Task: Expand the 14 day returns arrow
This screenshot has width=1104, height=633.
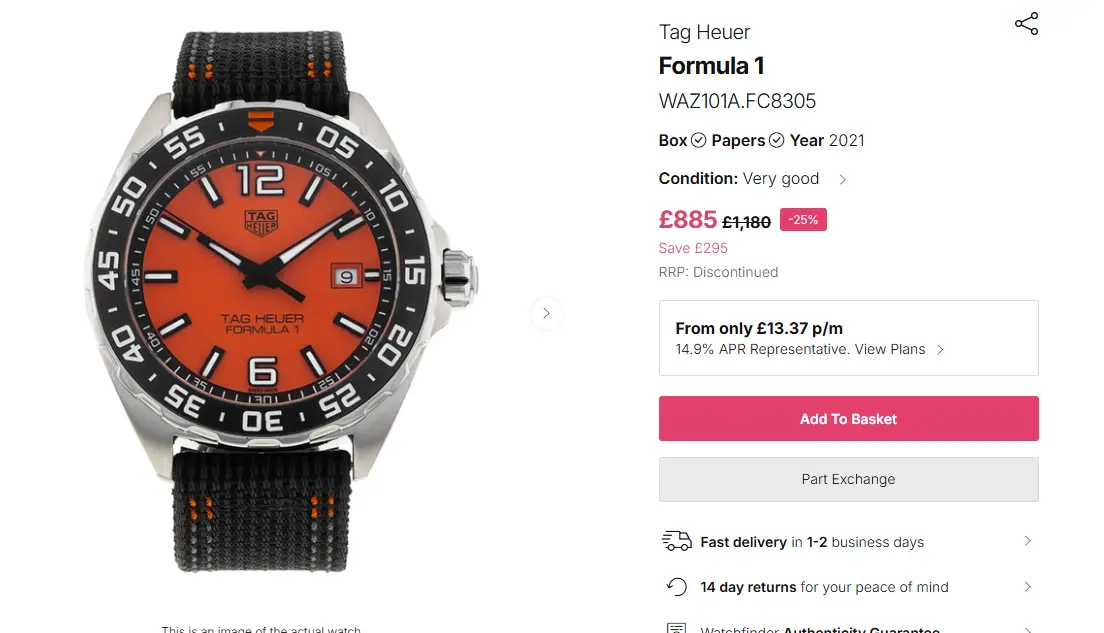Action: pos(1027,587)
